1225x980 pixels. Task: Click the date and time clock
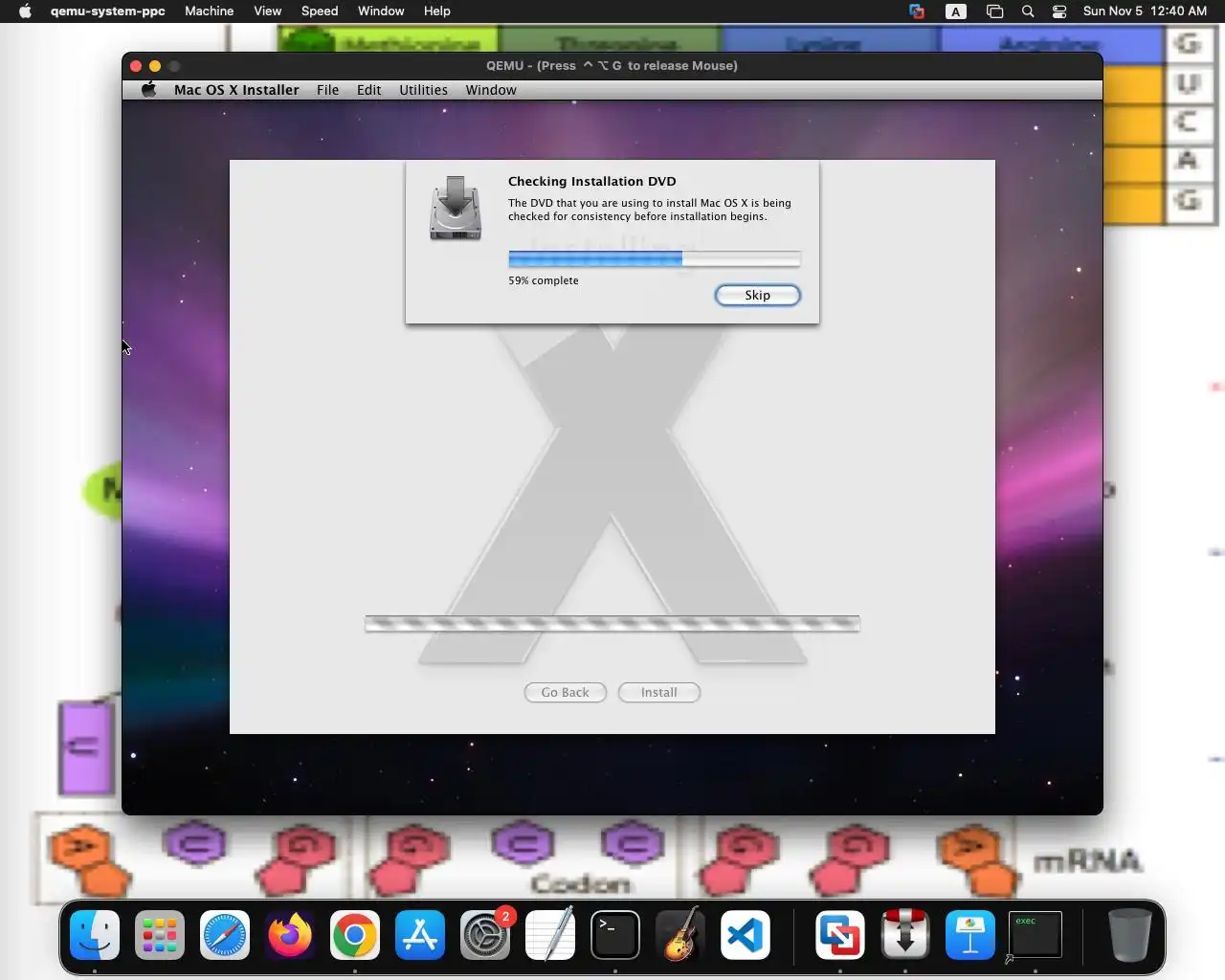tap(1145, 11)
